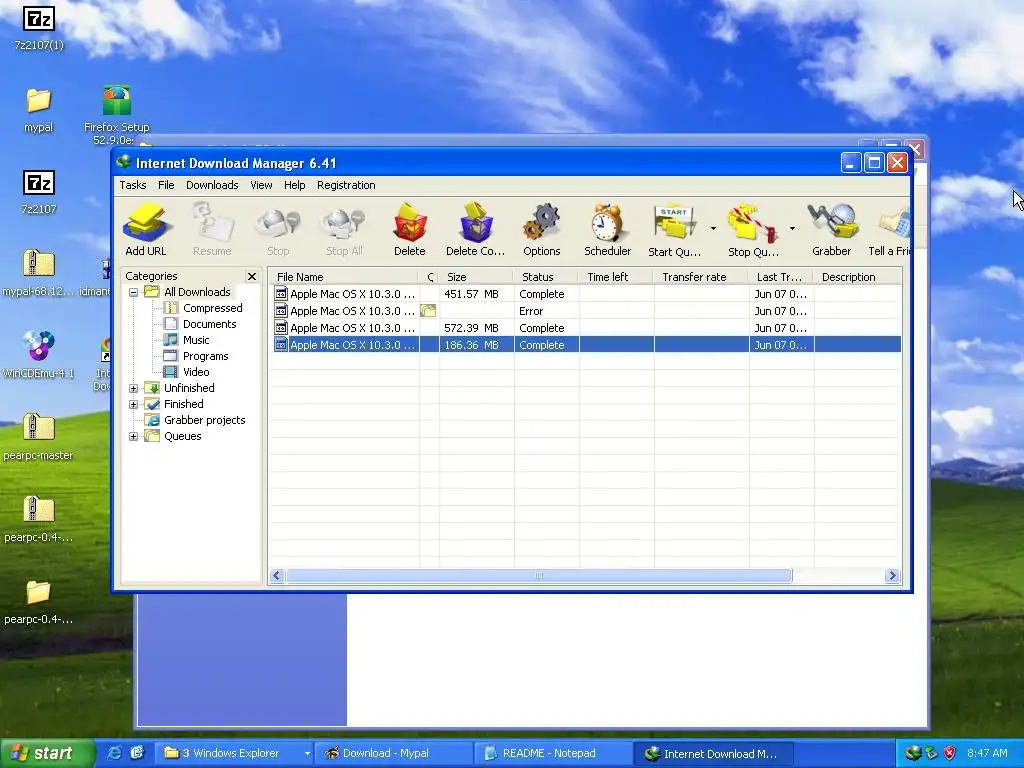This screenshot has height=768, width=1024.
Task: Expand the Finished category
Action: 133,404
